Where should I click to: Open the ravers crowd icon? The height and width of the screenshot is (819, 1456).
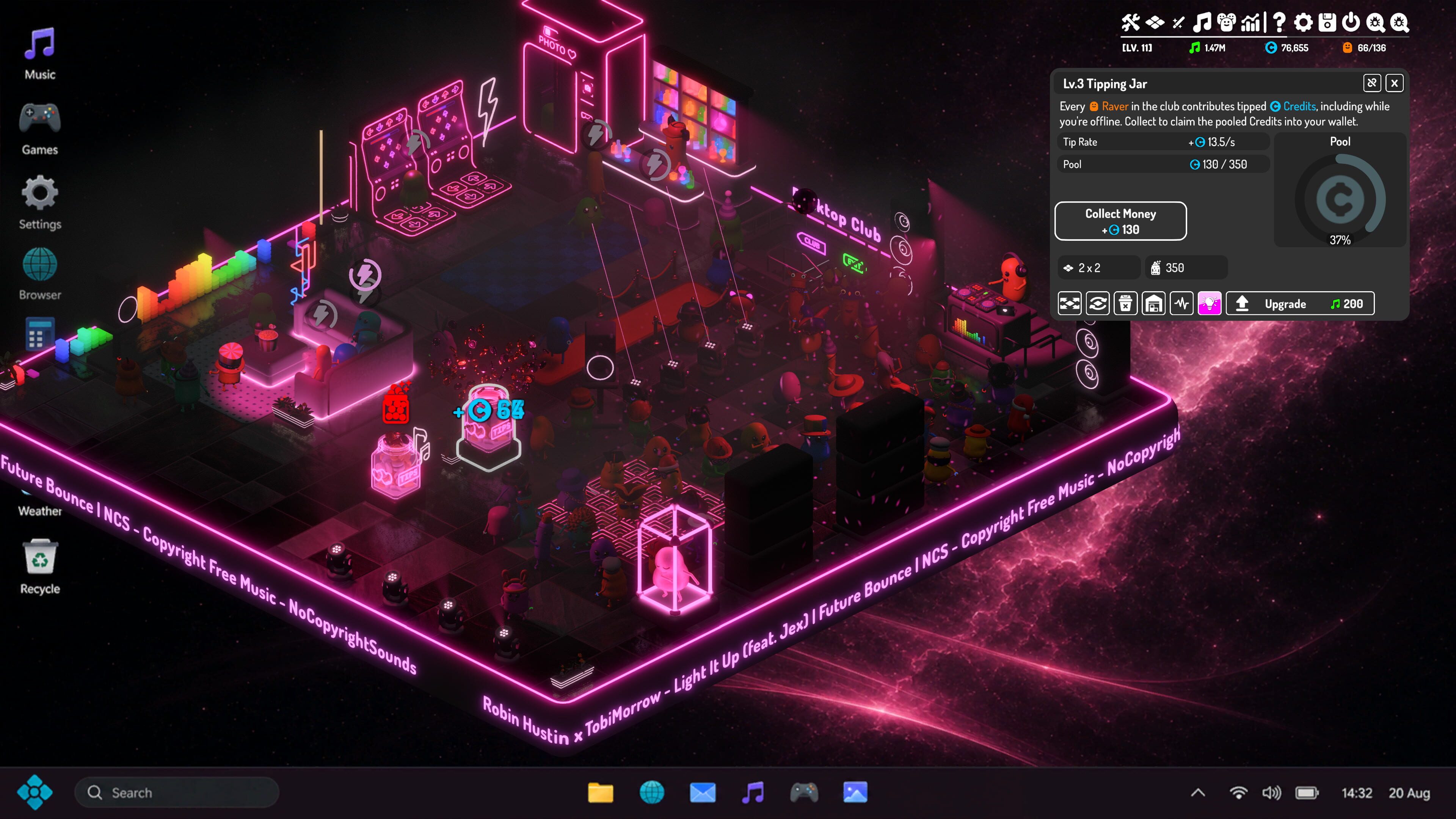point(1227,23)
